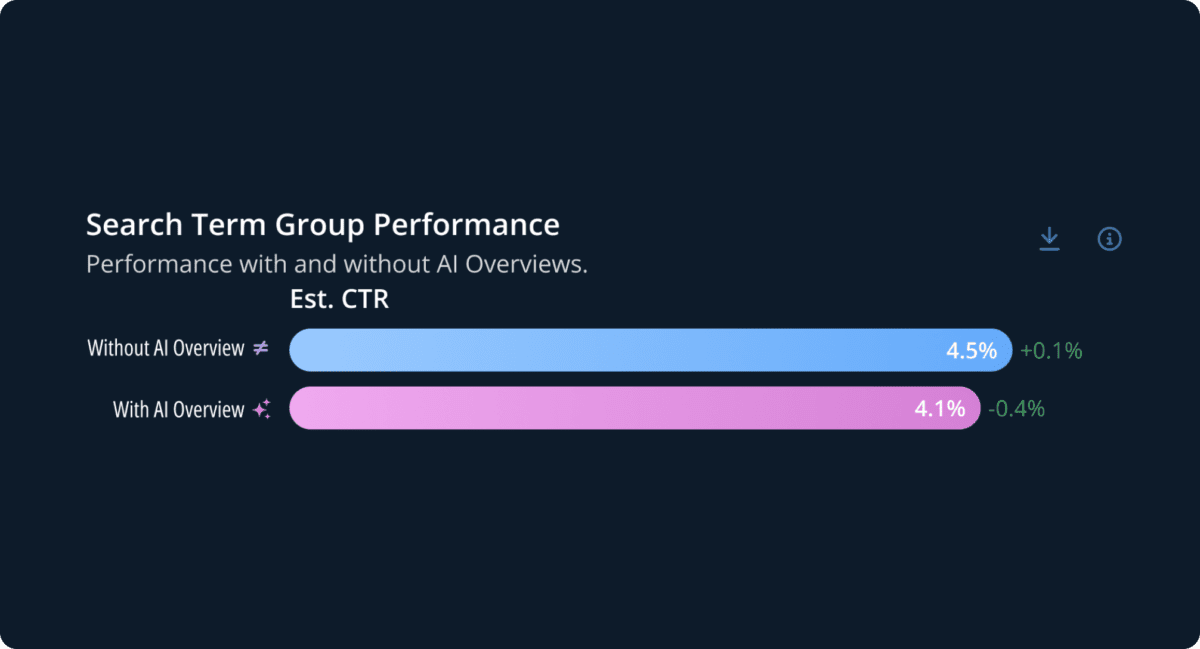Click the Search Term Group Performance title
Screen dimensions: 1200x649
[322, 224]
